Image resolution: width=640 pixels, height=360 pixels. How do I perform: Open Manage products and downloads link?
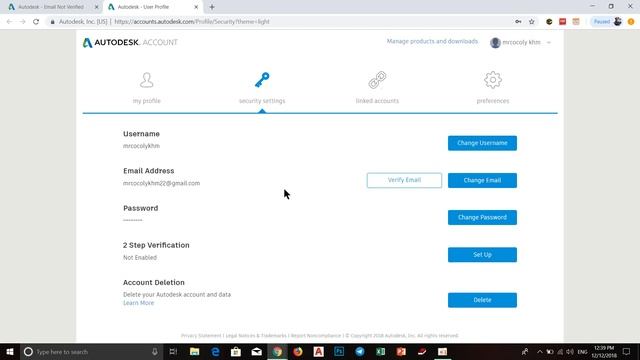click(432, 41)
